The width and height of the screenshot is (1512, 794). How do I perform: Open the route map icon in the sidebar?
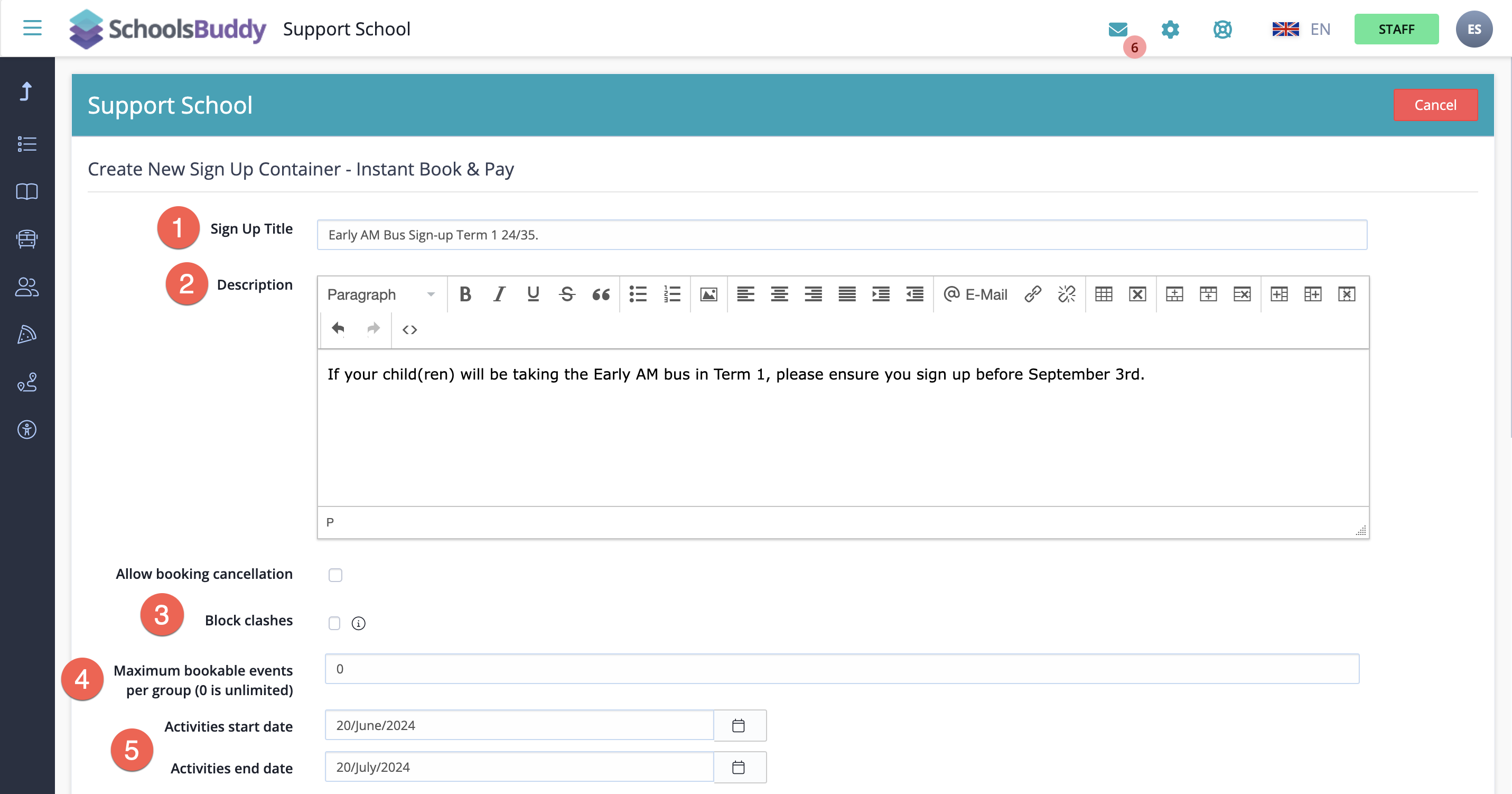pos(26,382)
